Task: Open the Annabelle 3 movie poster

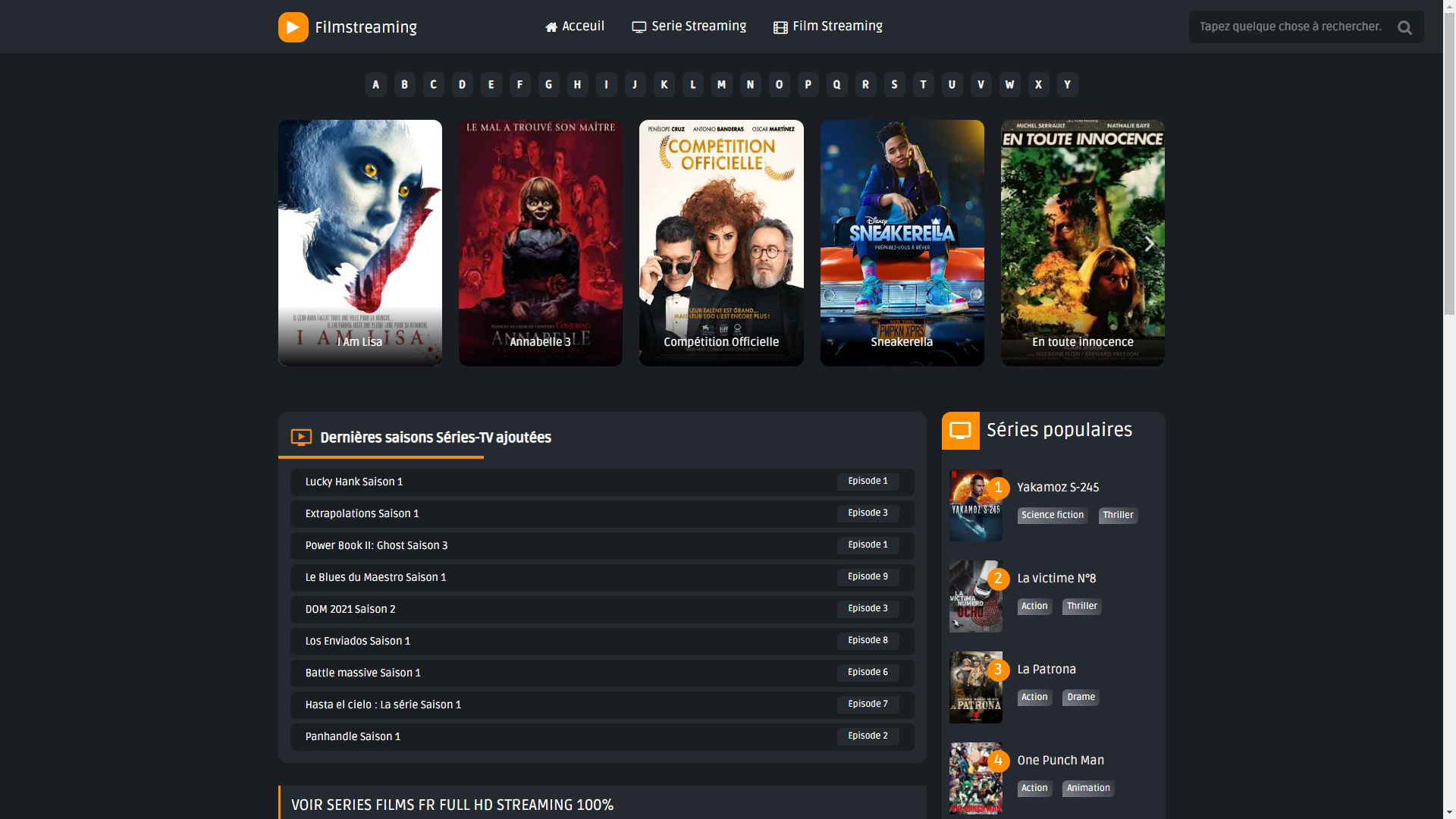Action: pyautogui.click(x=541, y=243)
